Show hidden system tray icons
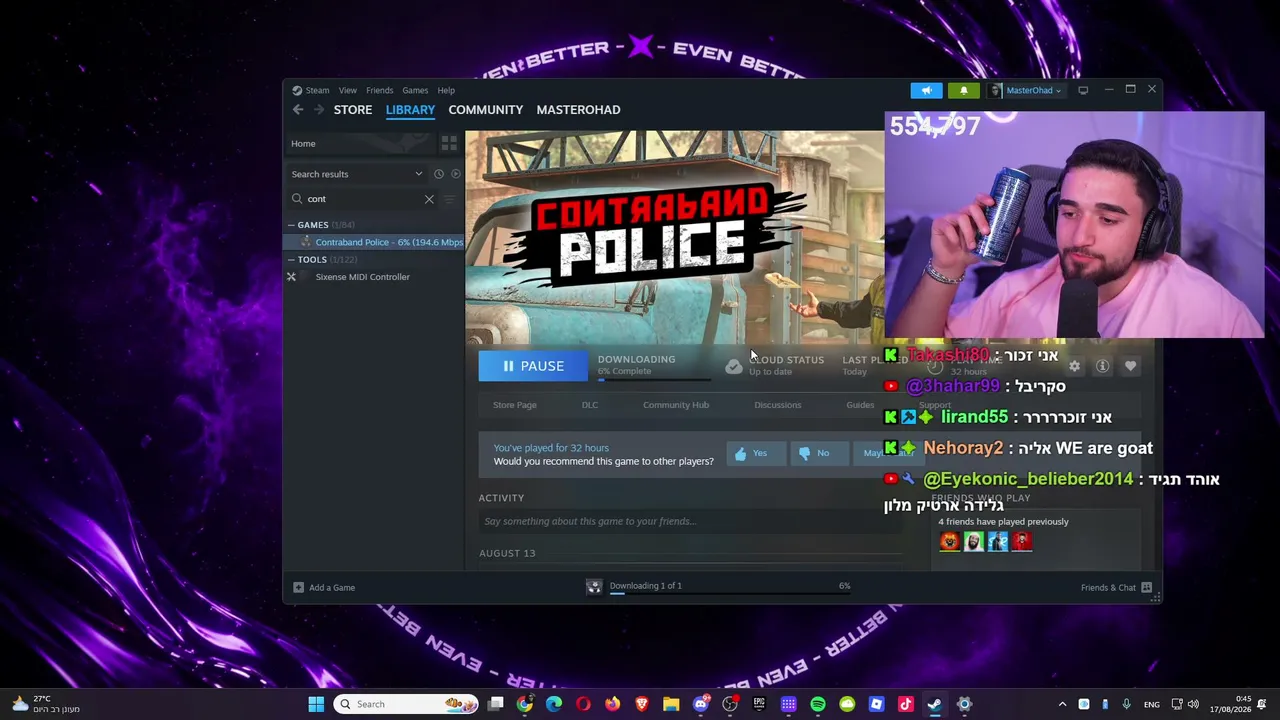1280x720 pixels. (x=1062, y=704)
